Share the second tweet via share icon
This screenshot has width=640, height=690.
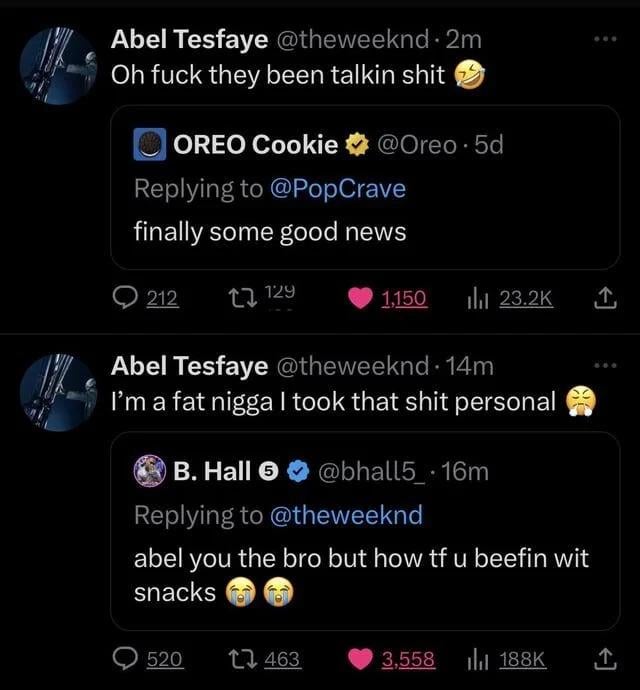[604, 659]
